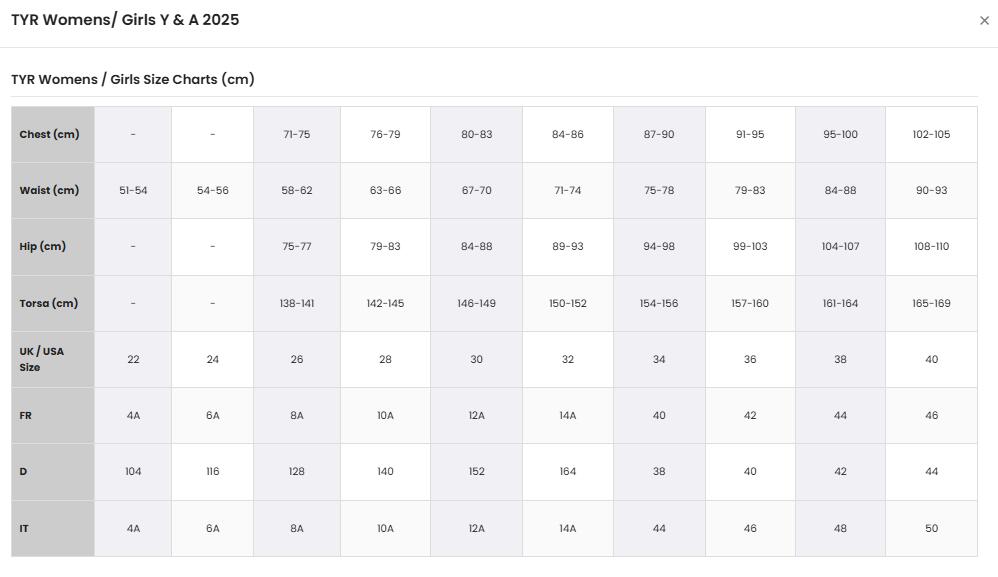The image size is (998, 577).
Task: Close the TYR size chart dialog
Action: (x=984, y=20)
